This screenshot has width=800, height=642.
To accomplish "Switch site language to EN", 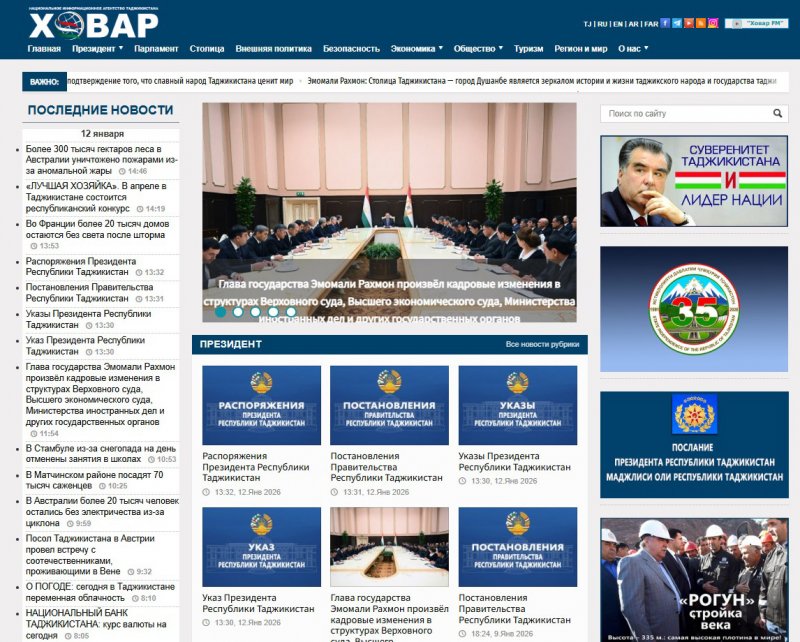I will pos(618,23).
